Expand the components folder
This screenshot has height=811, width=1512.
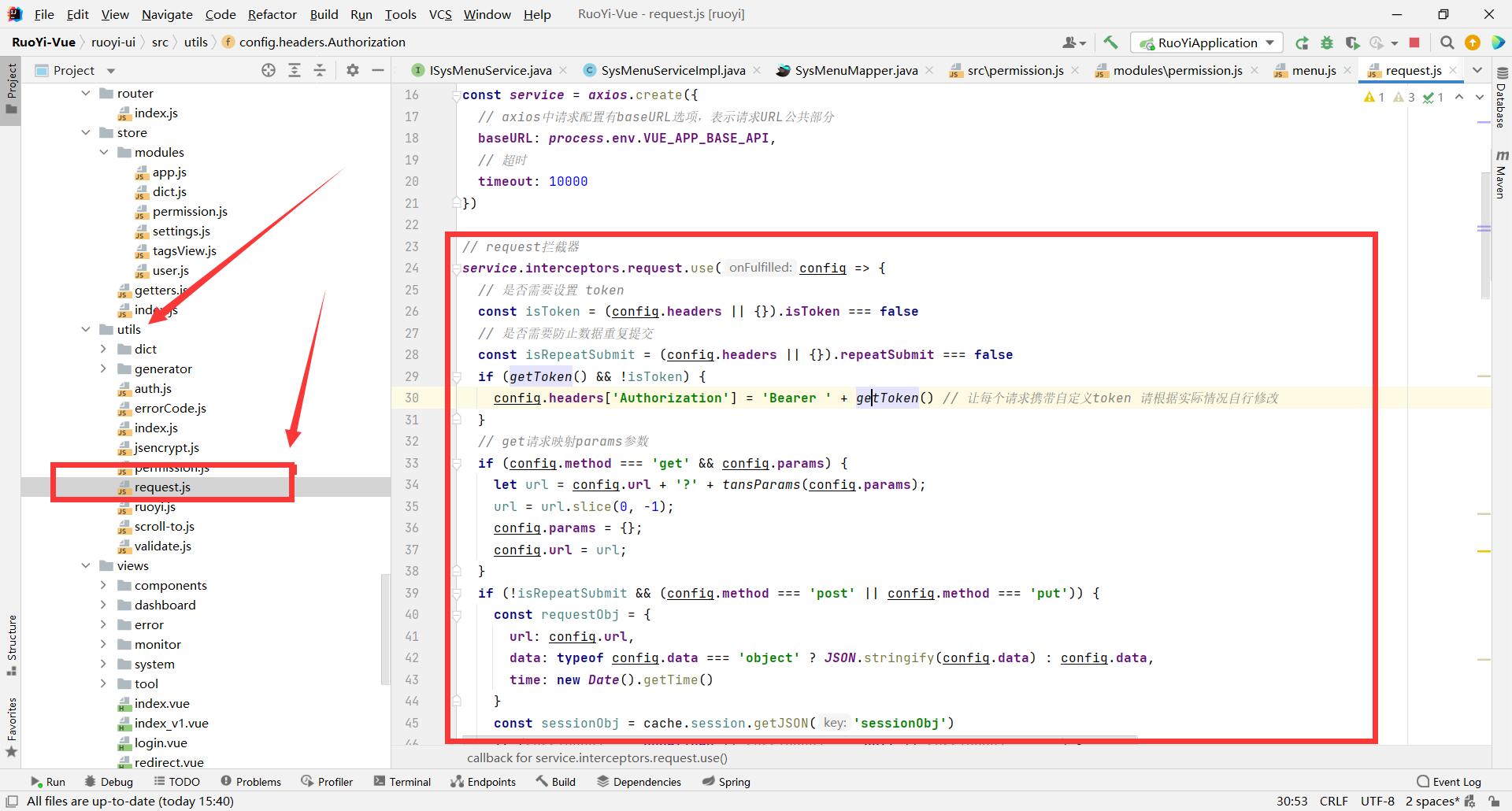[x=104, y=585]
